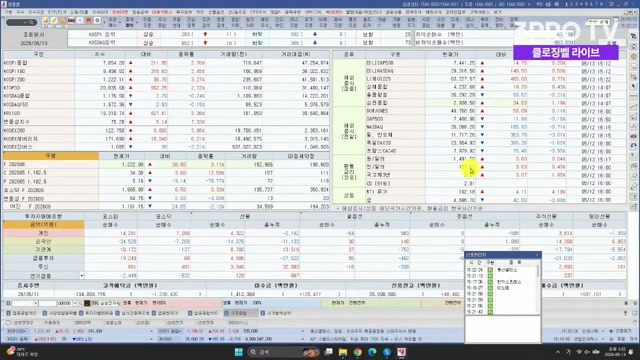Image resolution: width=640 pixels, height=360 pixels.
Task: Select the DOWJONES row in the overseas table
Action: click(496, 111)
